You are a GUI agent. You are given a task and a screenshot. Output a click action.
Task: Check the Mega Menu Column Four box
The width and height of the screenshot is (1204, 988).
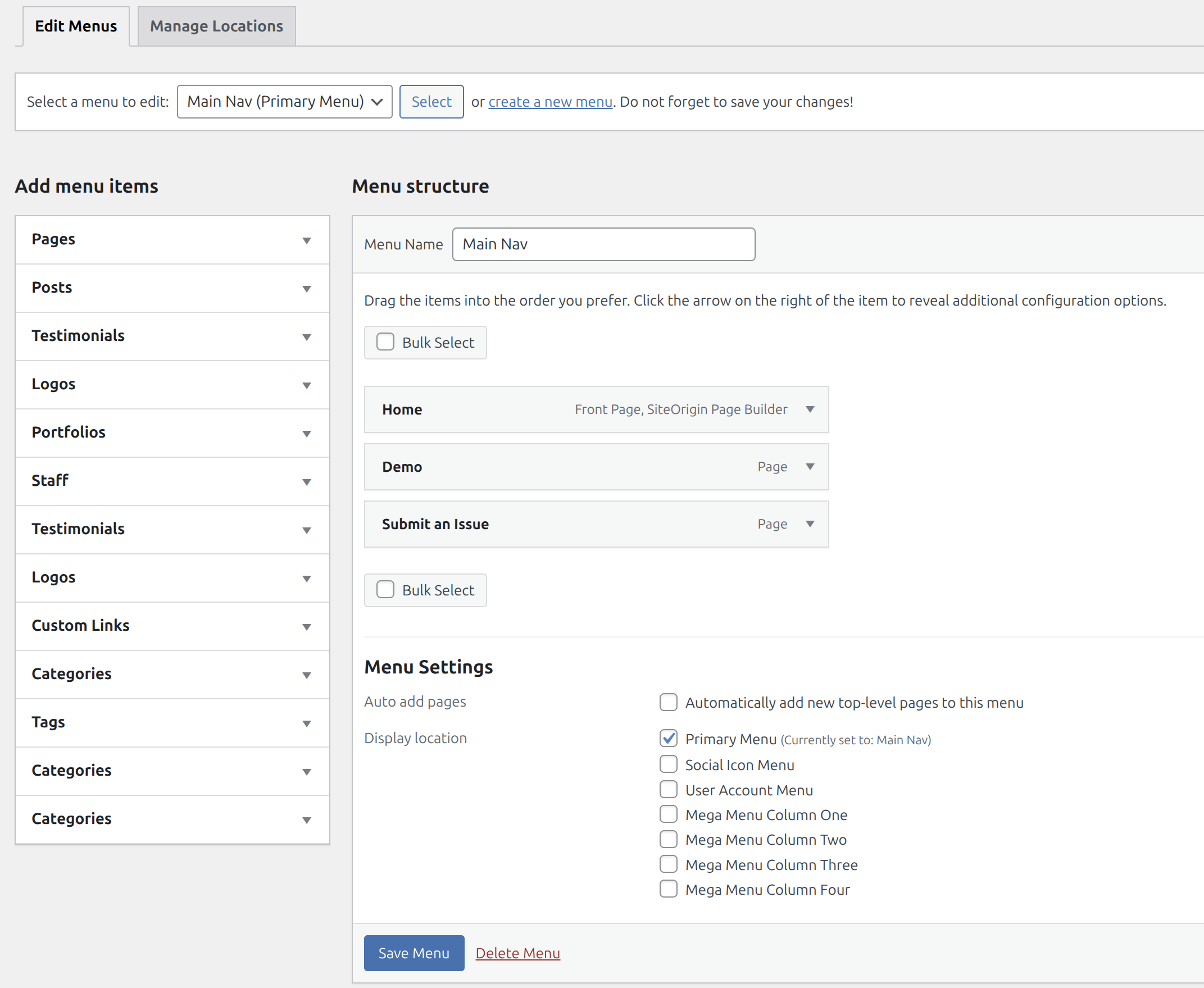[669, 889]
